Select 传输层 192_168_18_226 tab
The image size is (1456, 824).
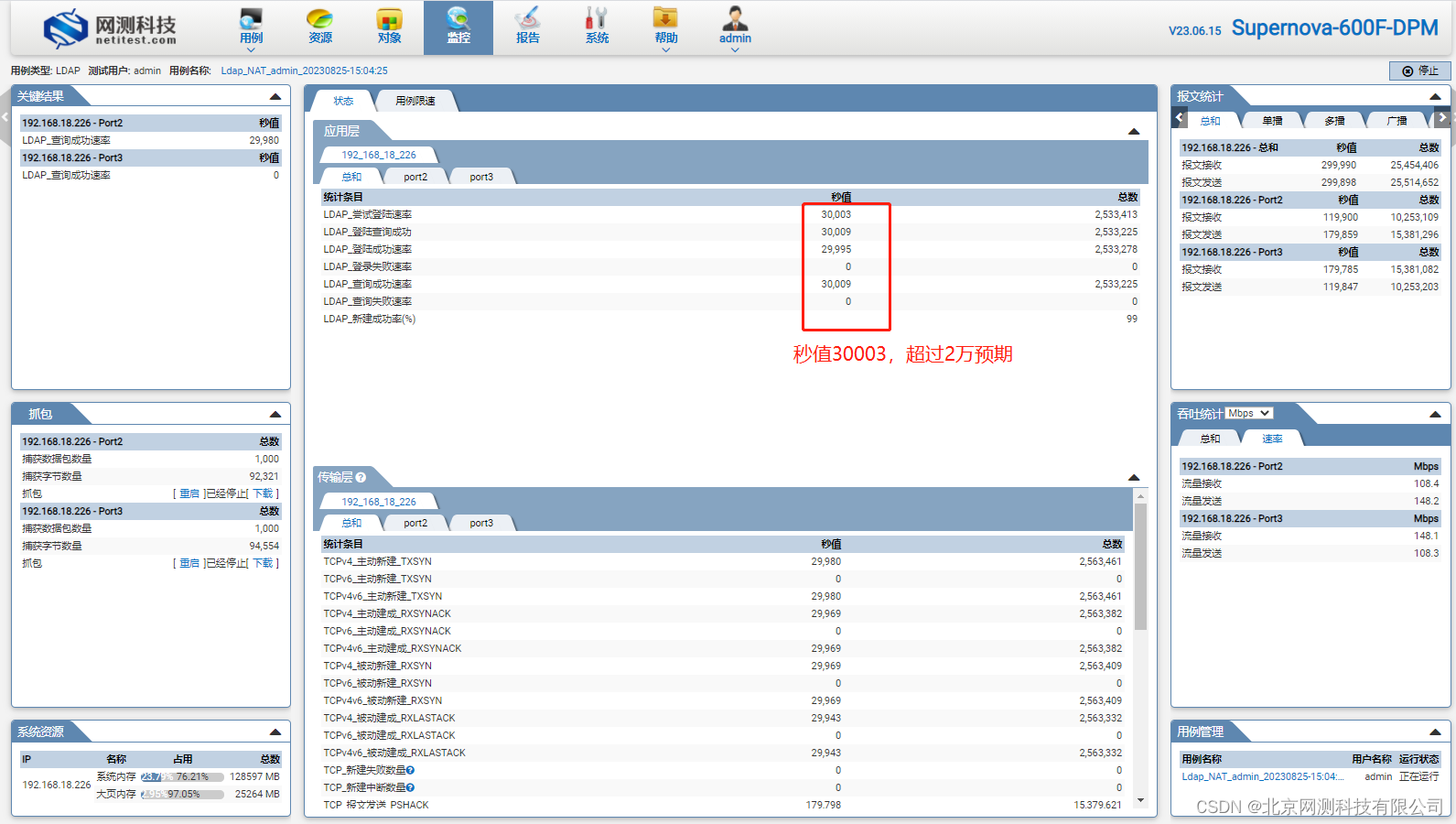point(379,502)
